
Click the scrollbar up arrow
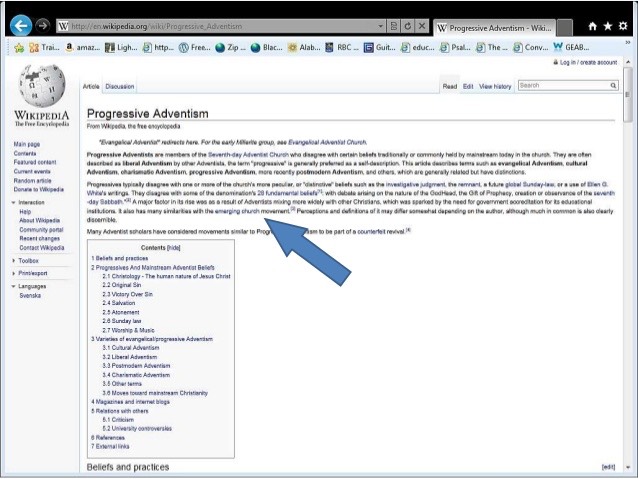[x=628, y=62]
